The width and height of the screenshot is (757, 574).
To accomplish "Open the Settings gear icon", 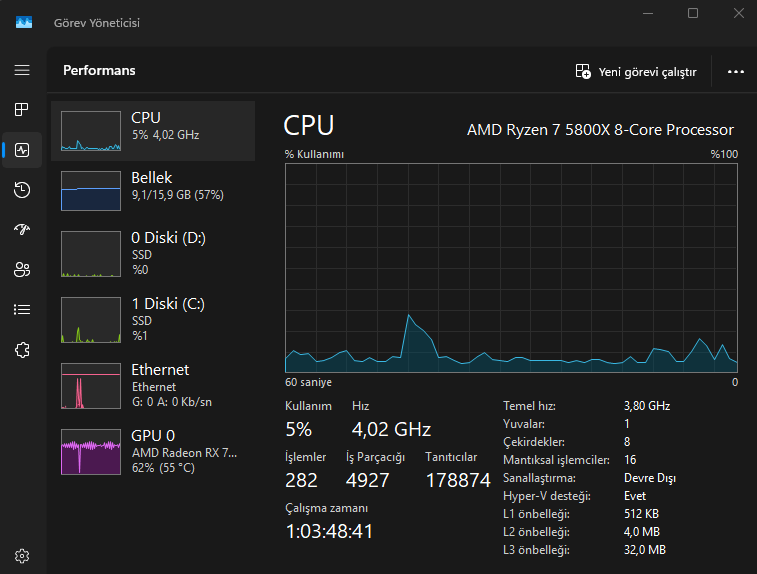I will click(22, 555).
